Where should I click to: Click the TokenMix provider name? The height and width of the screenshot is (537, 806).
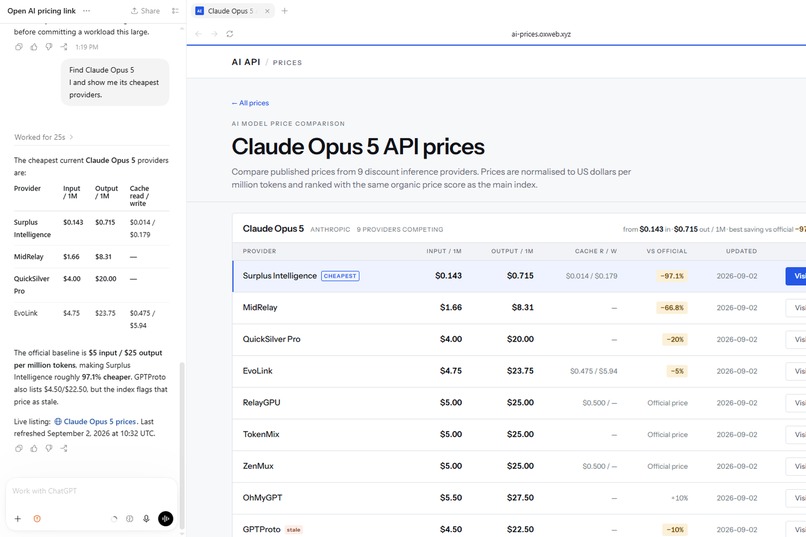pyautogui.click(x=261, y=434)
